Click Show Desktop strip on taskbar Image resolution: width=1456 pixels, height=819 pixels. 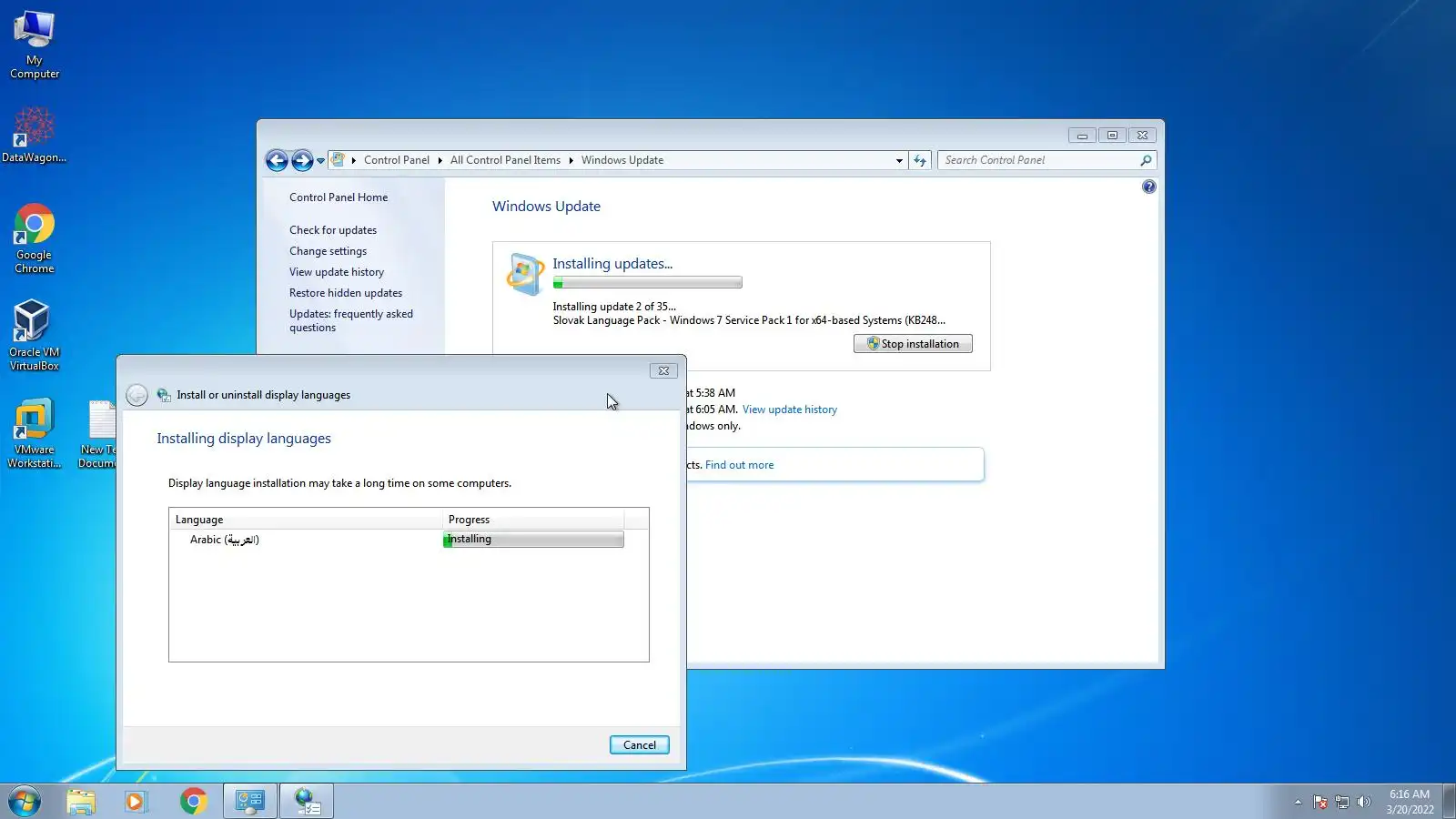click(1449, 802)
